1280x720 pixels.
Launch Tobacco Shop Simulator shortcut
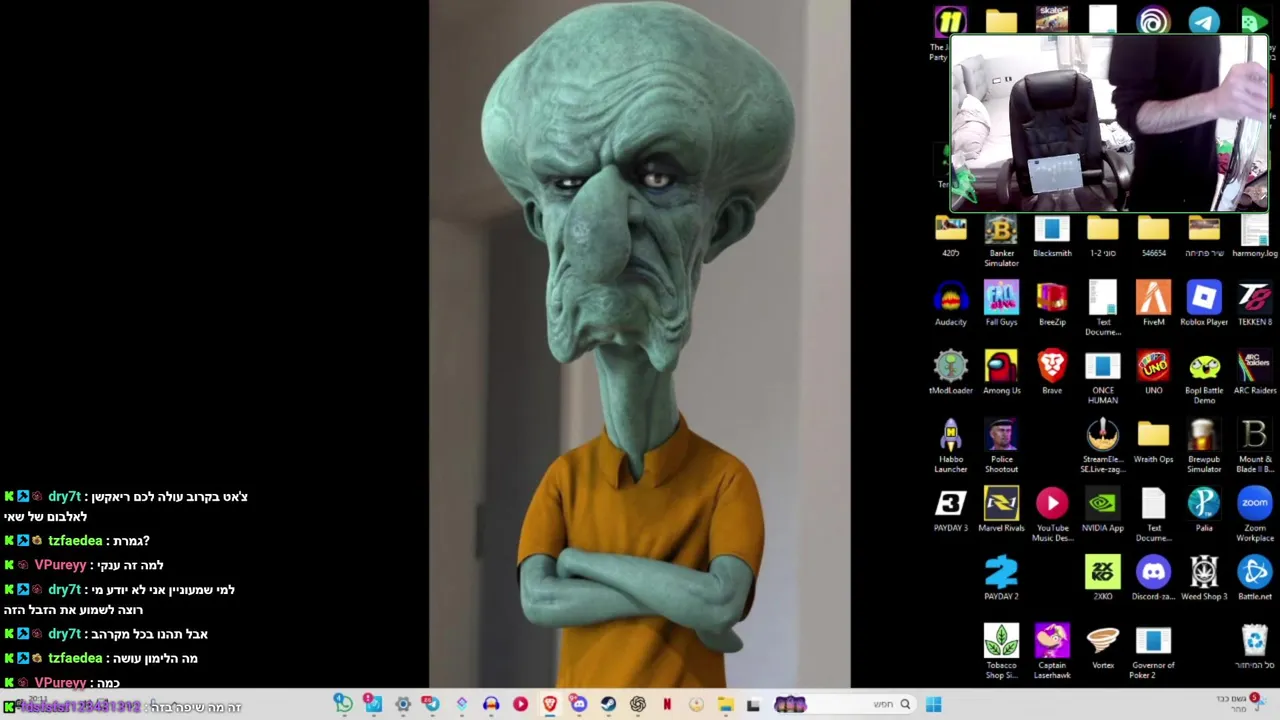tap(1001, 652)
